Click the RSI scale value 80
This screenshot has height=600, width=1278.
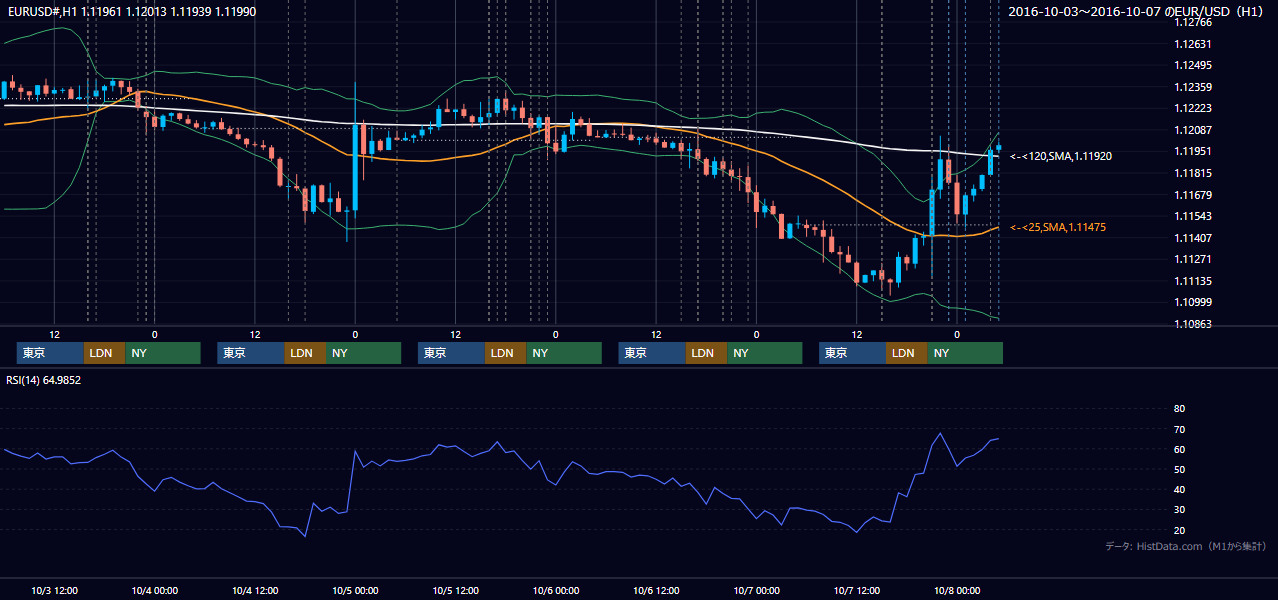(x=1179, y=409)
